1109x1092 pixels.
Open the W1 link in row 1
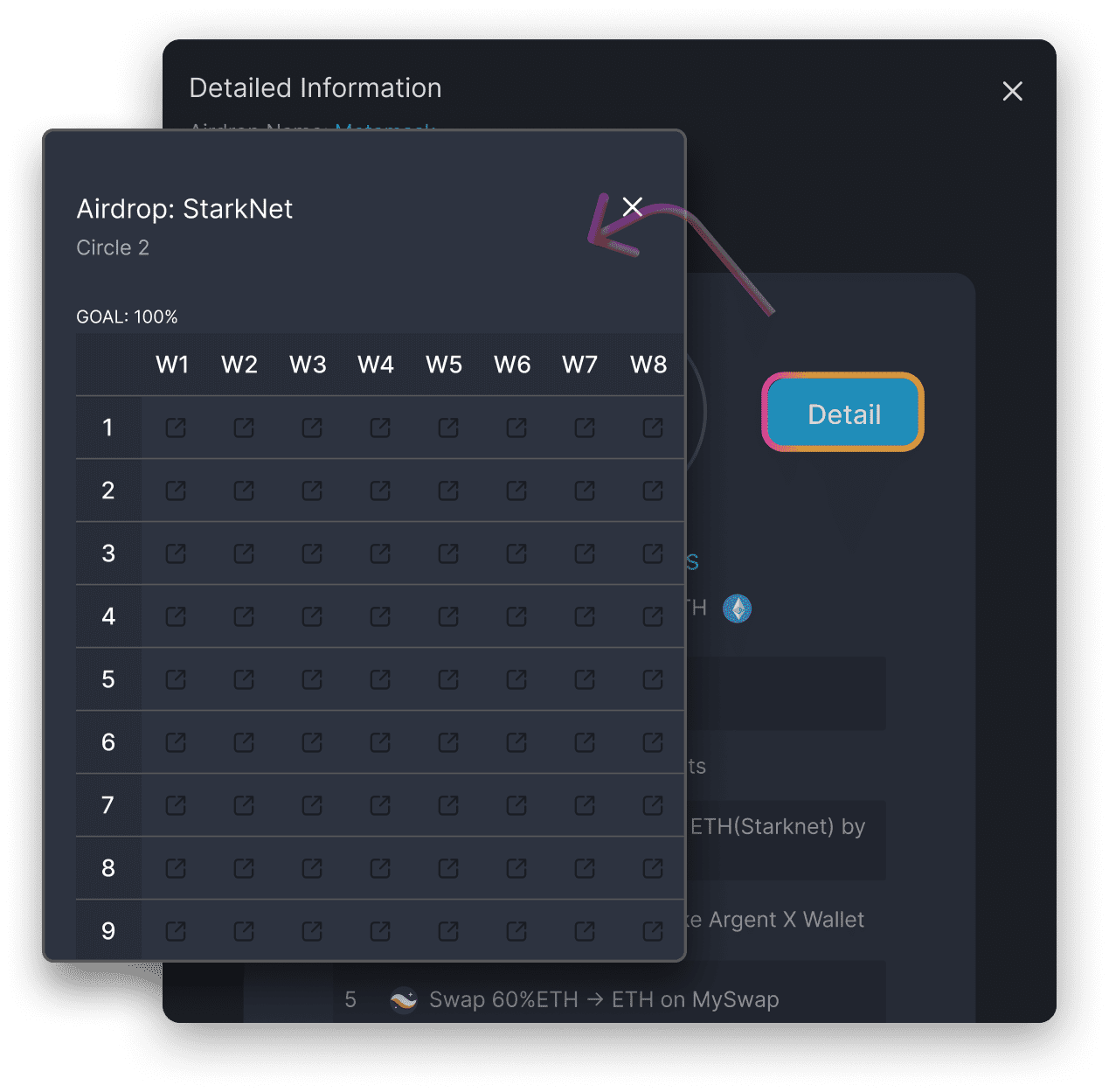(176, 428)
